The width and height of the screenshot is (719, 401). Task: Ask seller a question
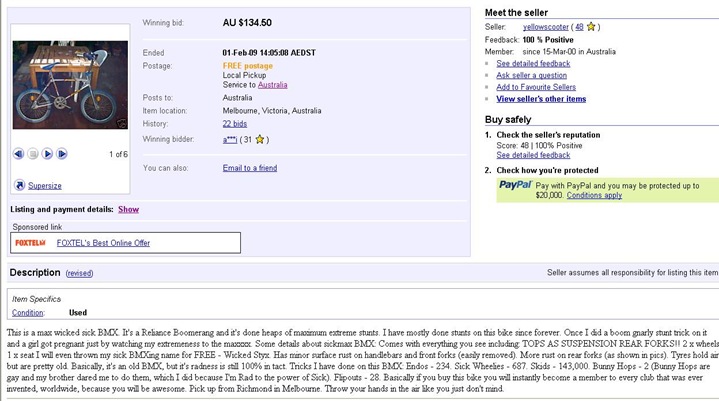point(531,75)
